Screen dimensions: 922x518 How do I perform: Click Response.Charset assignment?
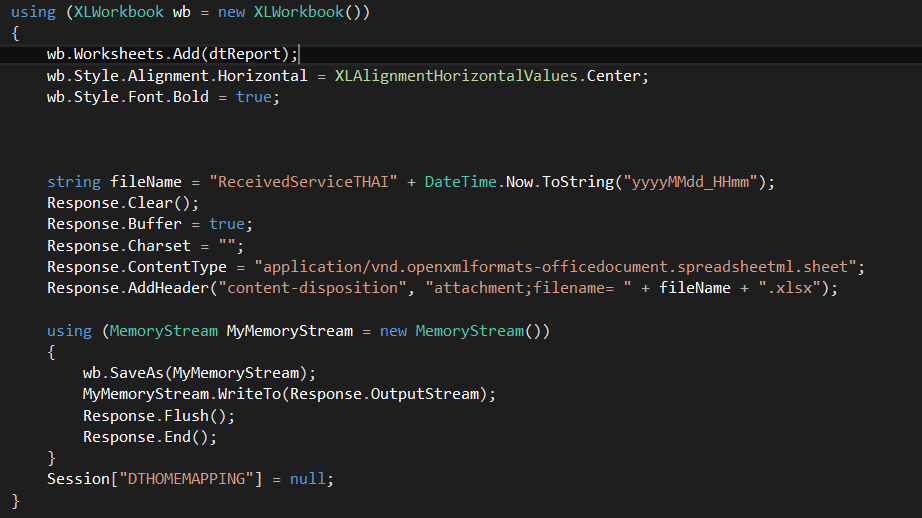tap(145, 246)
